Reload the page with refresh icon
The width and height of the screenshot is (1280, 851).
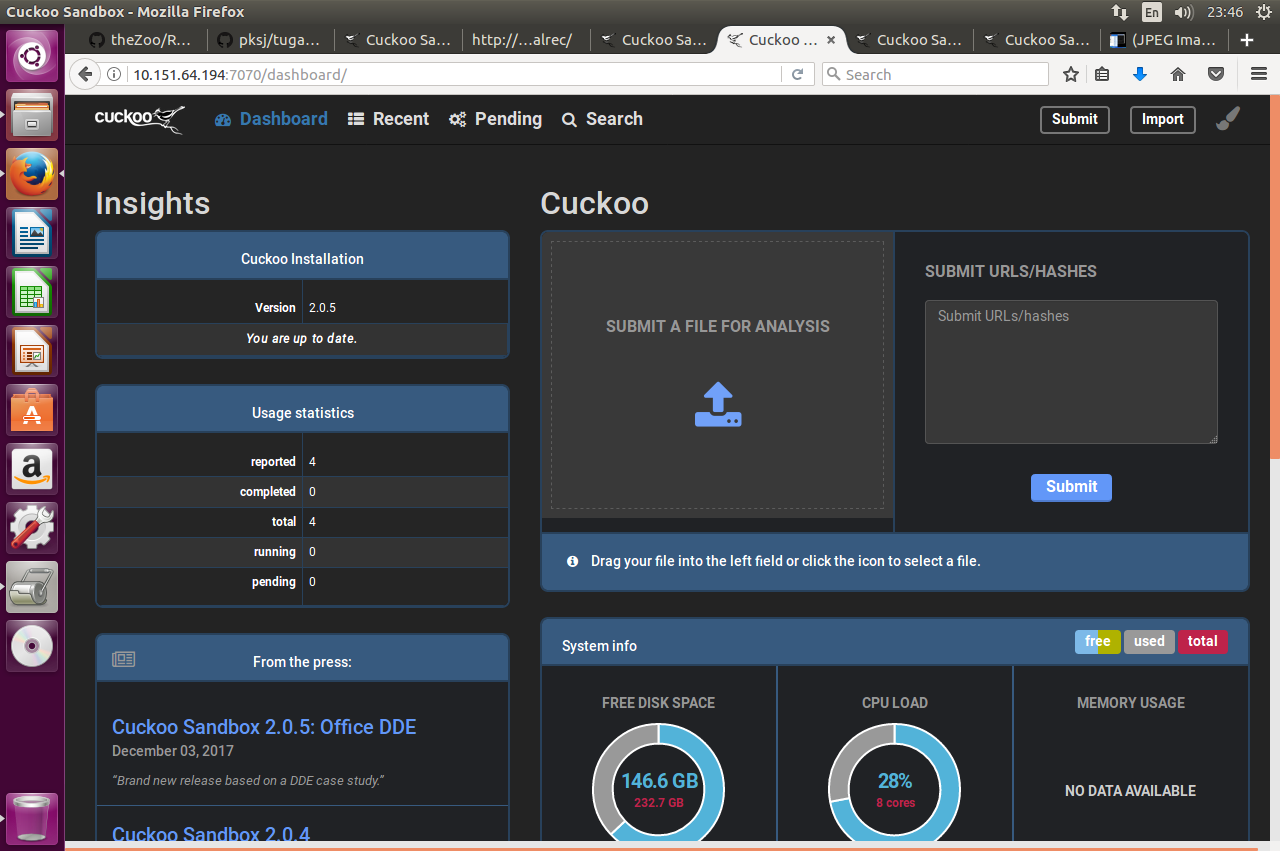point(797,74)
